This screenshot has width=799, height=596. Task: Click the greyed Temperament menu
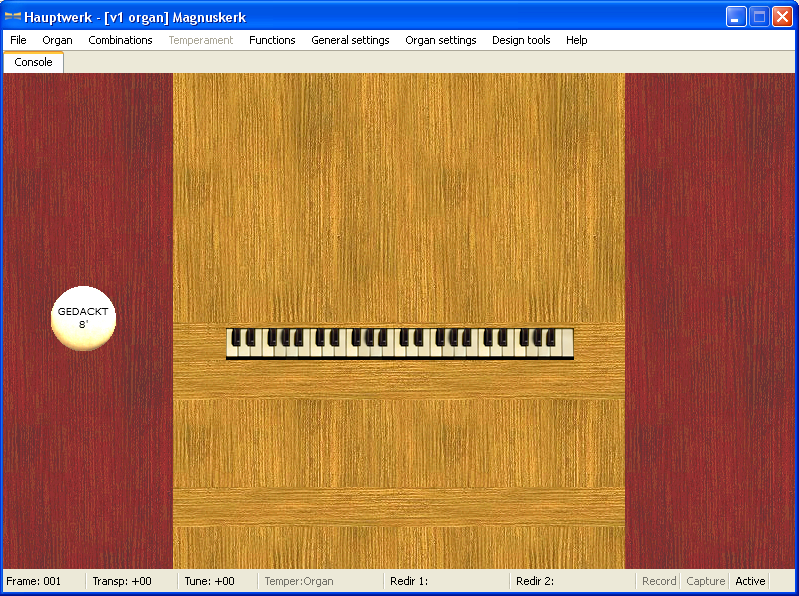point(201,40)
